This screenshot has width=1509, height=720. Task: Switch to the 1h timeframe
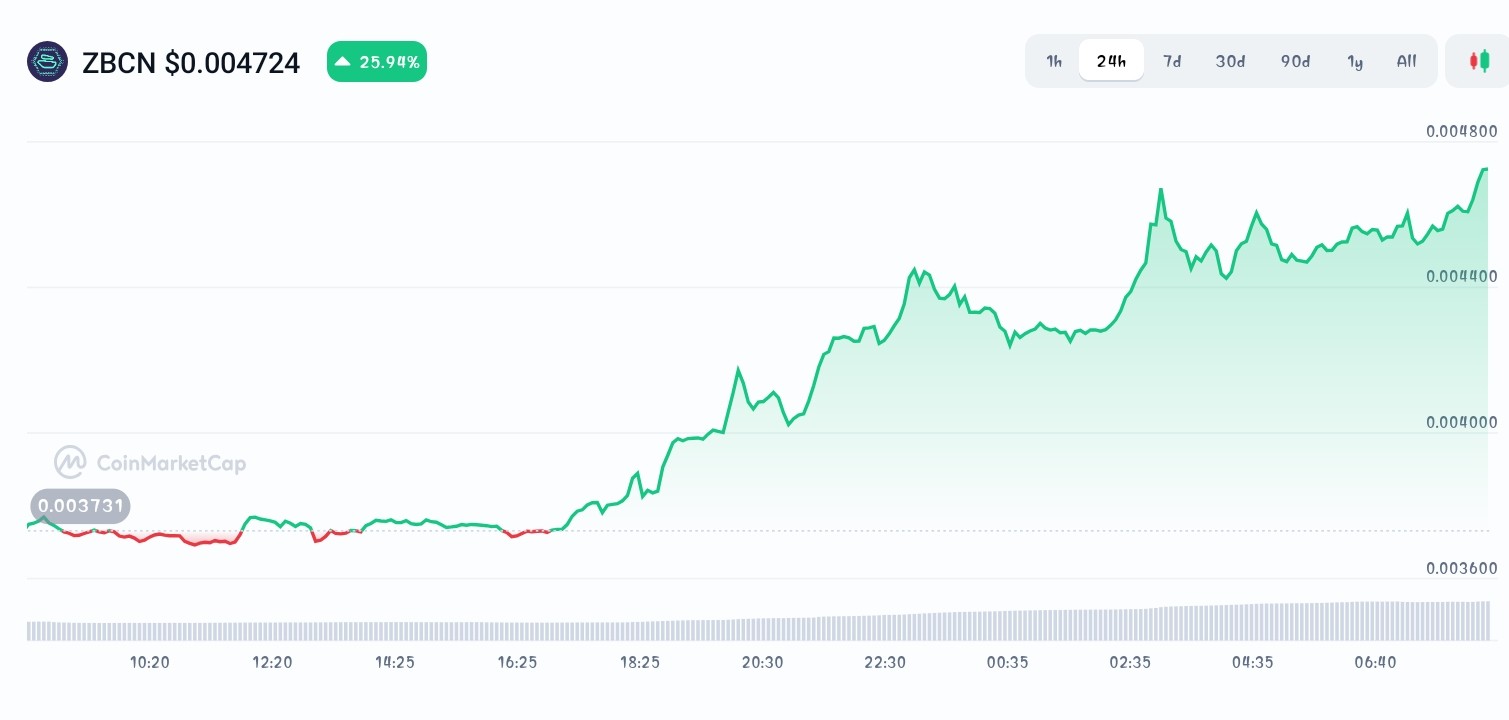pyautogui.click(x=1053, y=61)
